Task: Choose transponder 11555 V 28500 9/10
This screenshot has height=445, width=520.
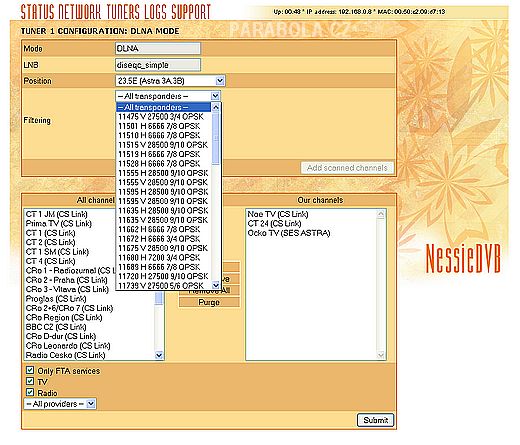Action: pyautogui.click(x=163, y=182)
